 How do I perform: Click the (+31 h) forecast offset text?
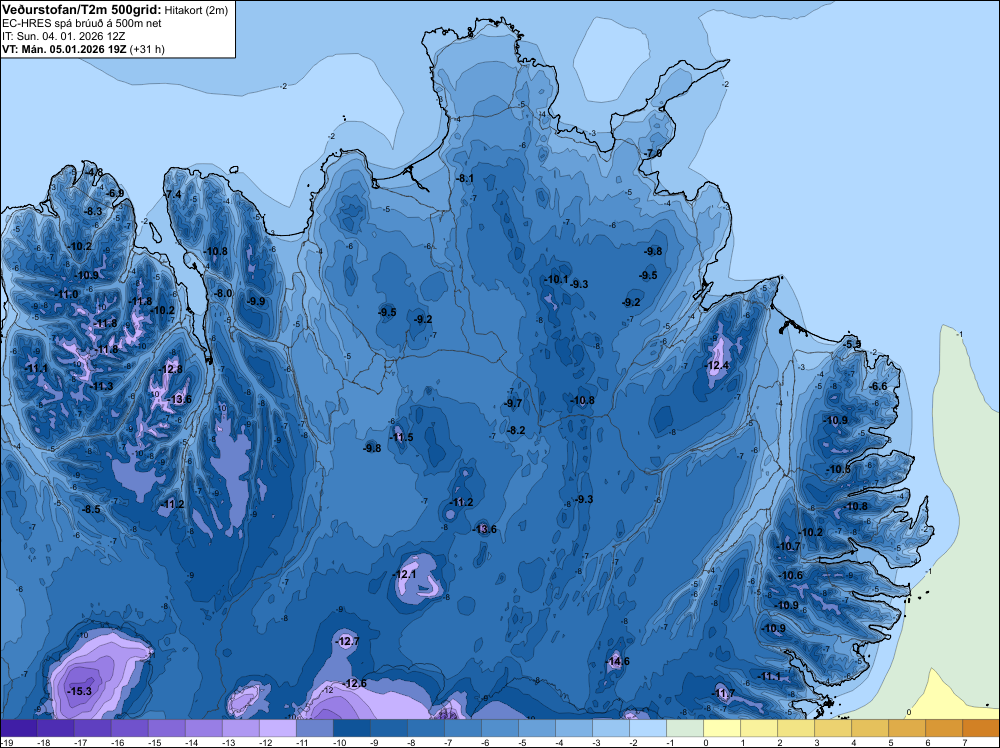tap(147, 49)
